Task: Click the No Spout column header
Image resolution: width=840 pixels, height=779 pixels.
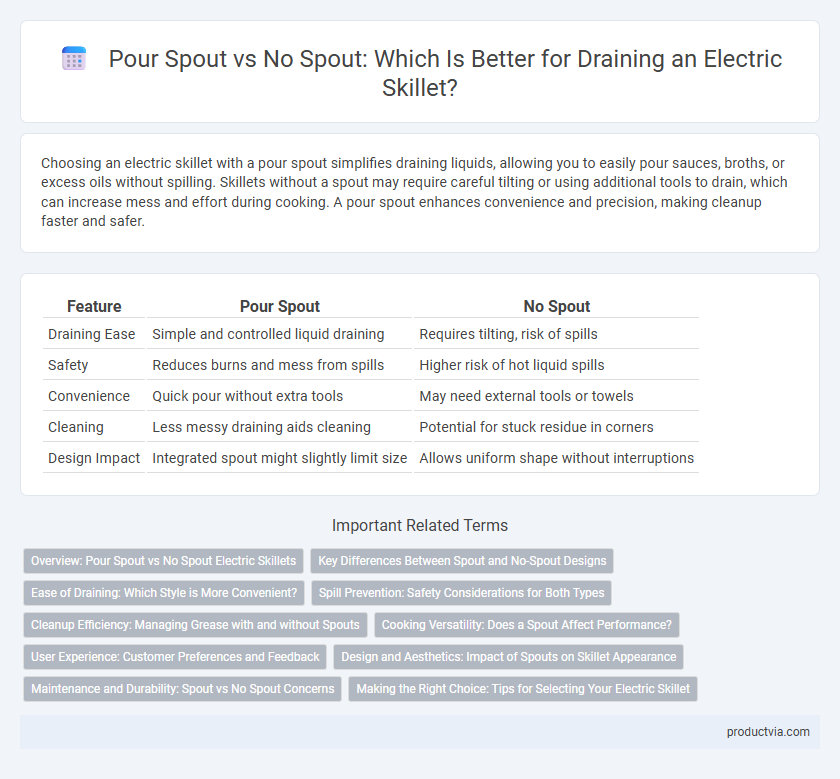Action: [x=557, y=306]
